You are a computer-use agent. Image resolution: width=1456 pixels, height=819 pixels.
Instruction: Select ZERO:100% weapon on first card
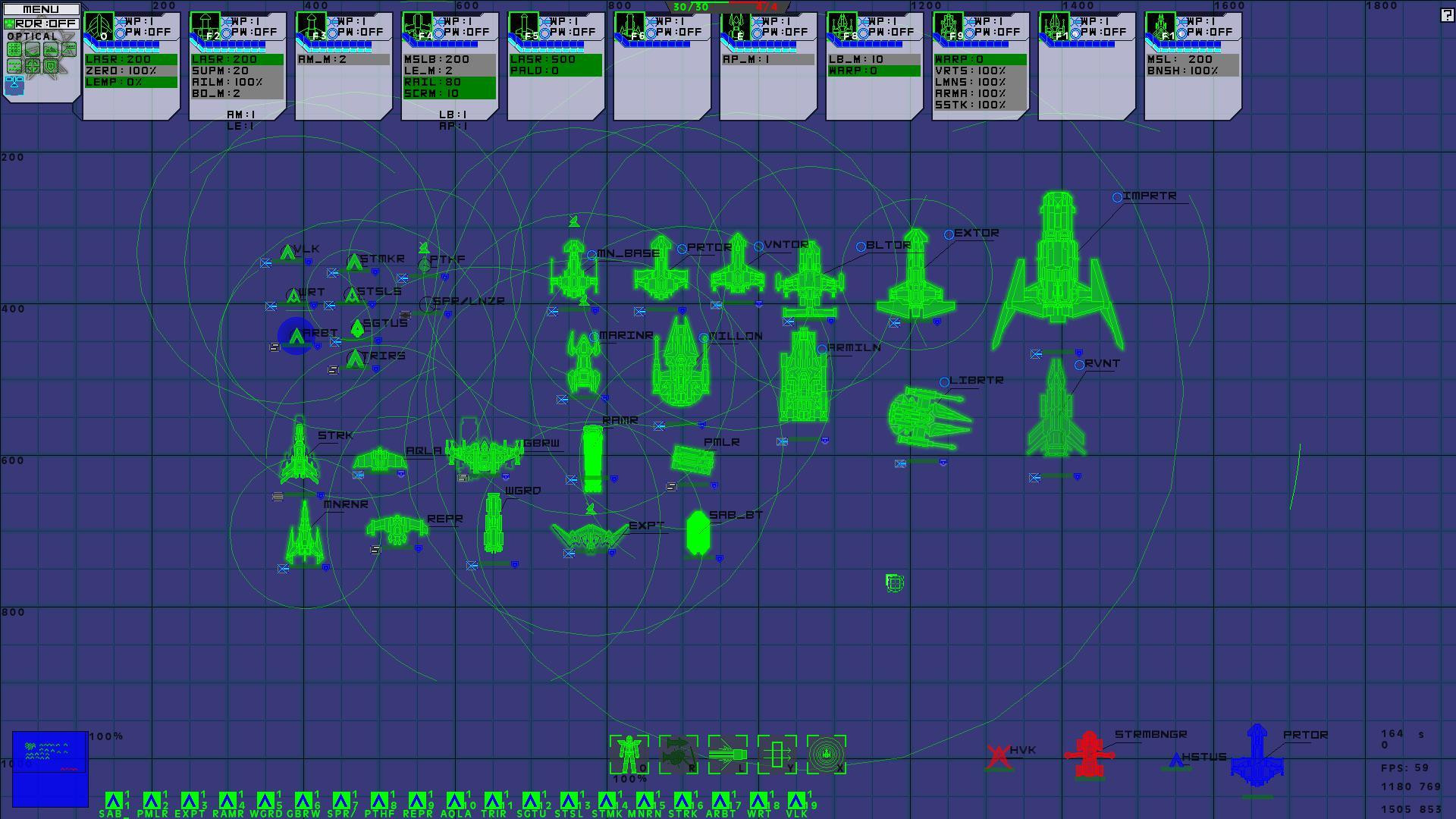click(x=131, y=71)
